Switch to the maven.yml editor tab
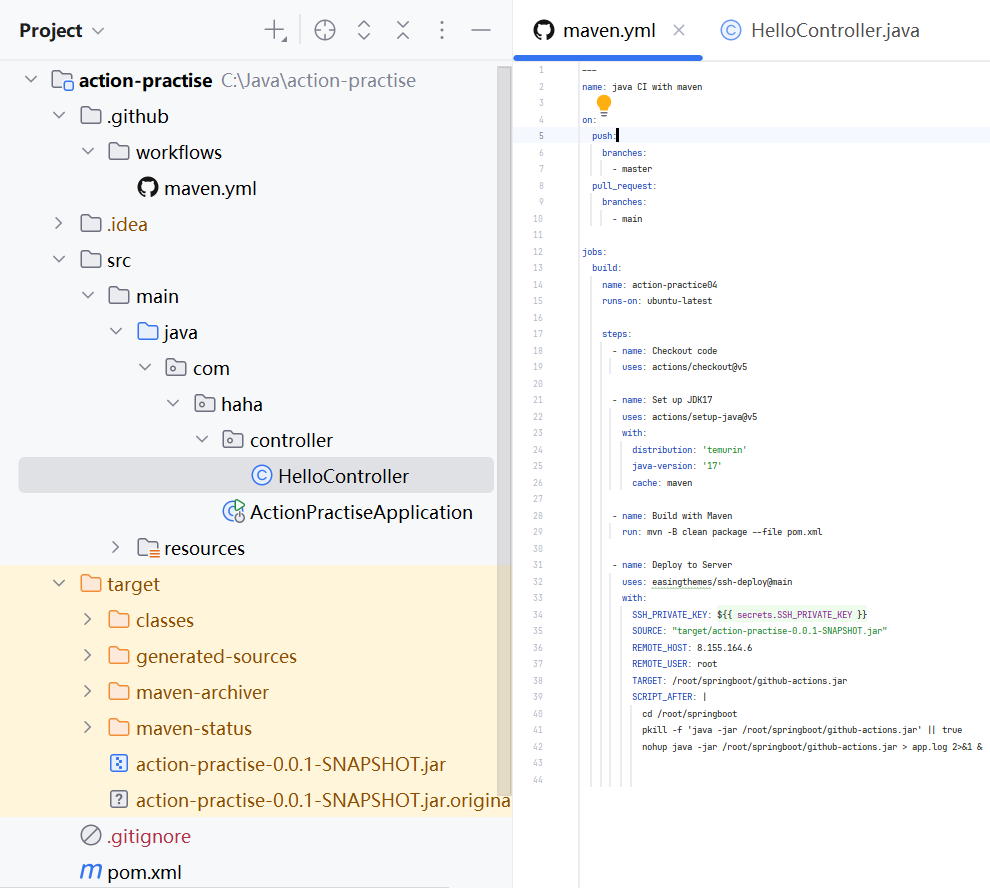The height and width of the screenshot is (888, 990). click(609, 30)
